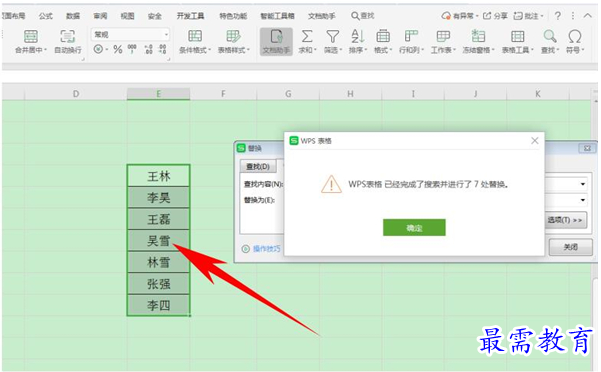
Task: Click the help question mark icon
Action: point(558,16)
